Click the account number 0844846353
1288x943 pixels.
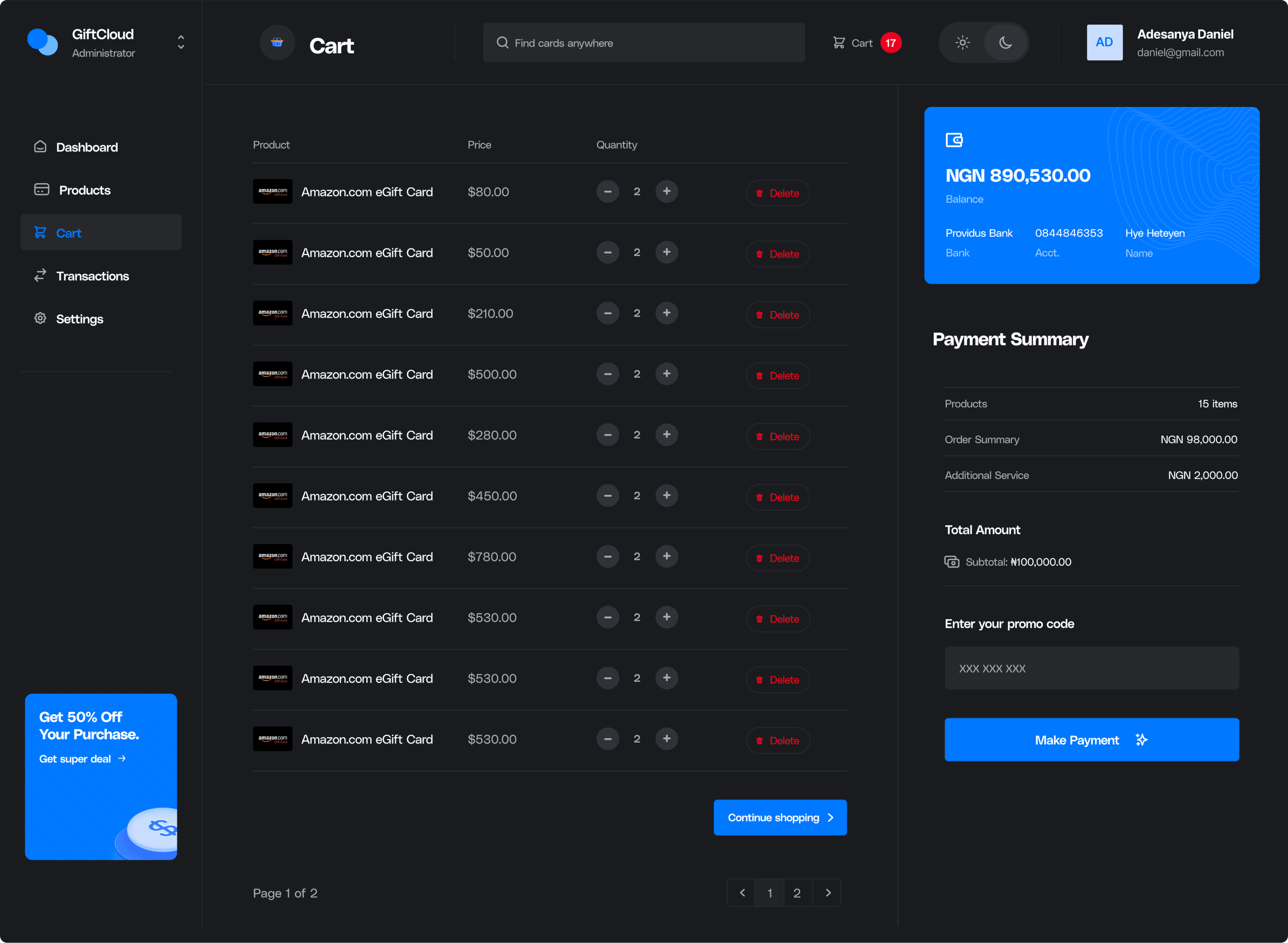1069,233
